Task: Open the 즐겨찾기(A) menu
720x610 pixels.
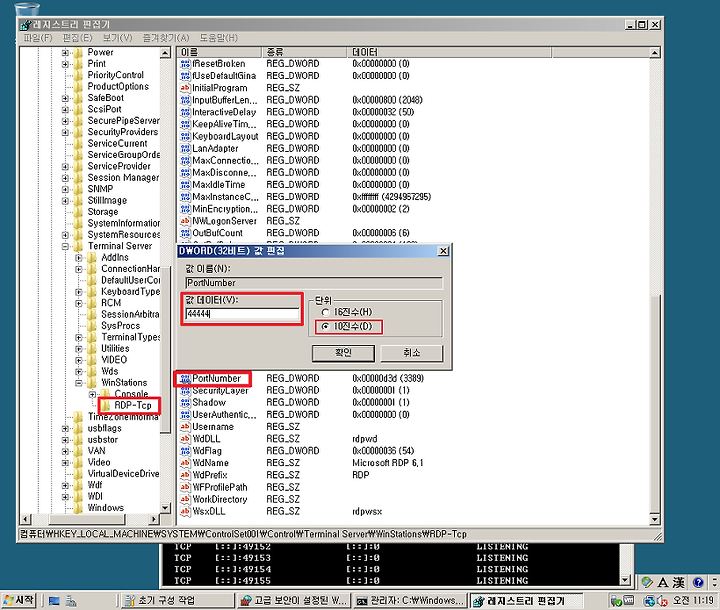Action: click(166, 38)
